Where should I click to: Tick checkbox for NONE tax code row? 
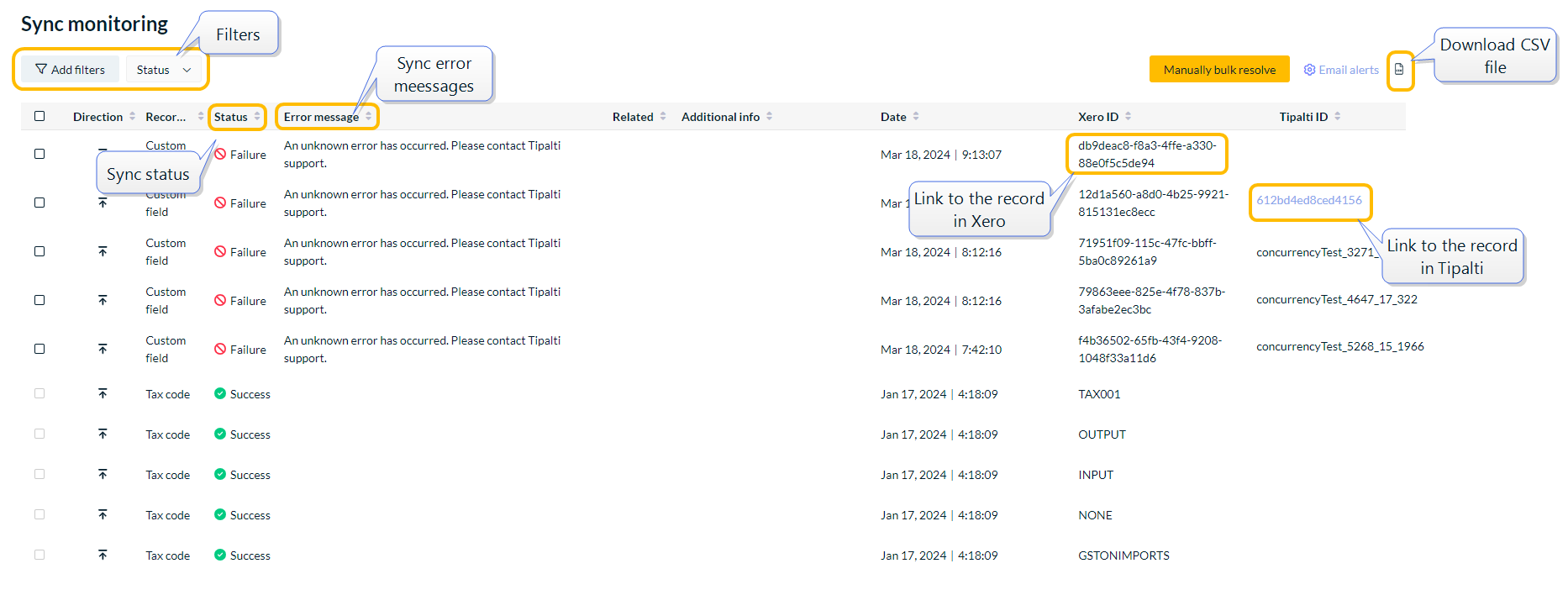39,514
